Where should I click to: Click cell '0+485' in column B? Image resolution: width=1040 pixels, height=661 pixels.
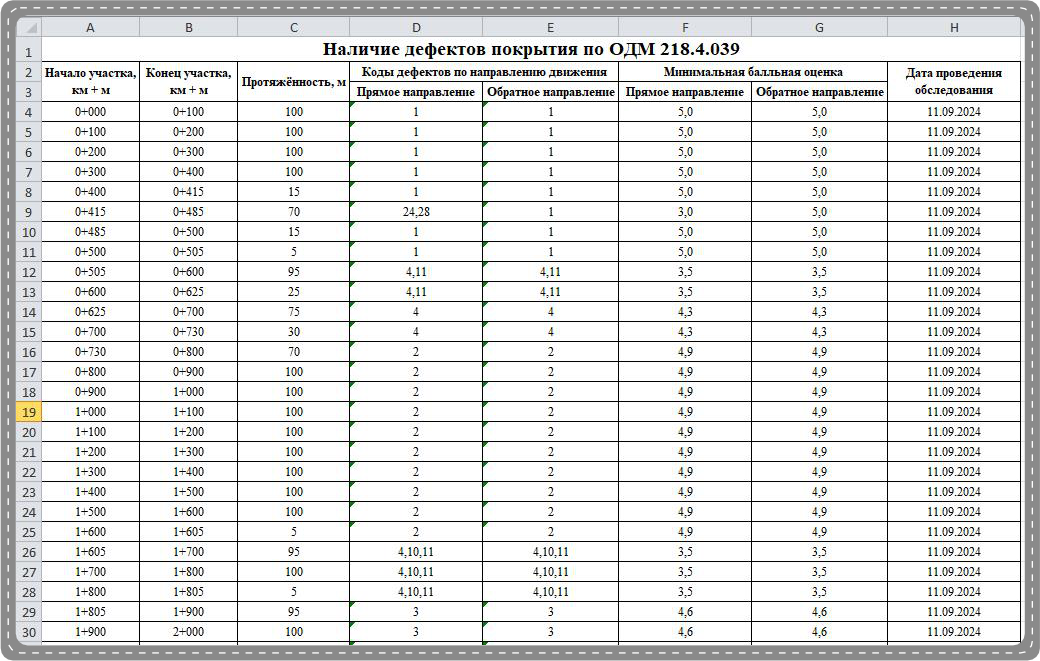[188, 211]
